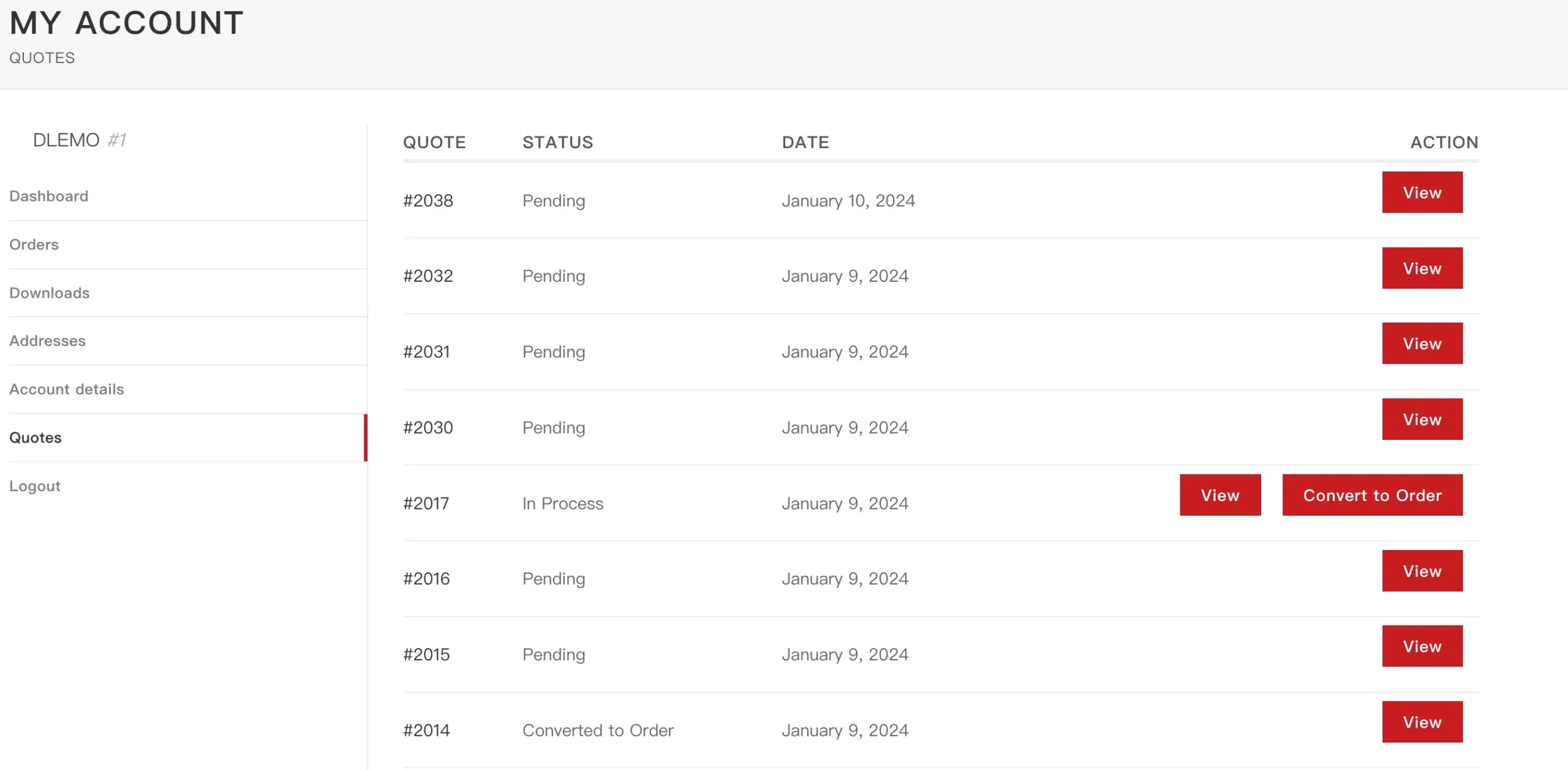Image resolution: width=1568 pixels, height=770 pixels.
Task: View the In Process quote #2017
Action: point(1219,495)
